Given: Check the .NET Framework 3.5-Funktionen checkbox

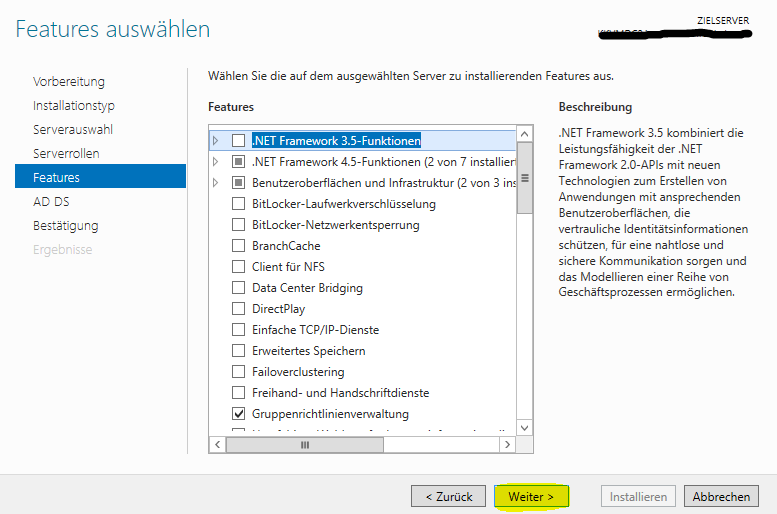Looking at the screenshot, I should (x=238, y=141).
